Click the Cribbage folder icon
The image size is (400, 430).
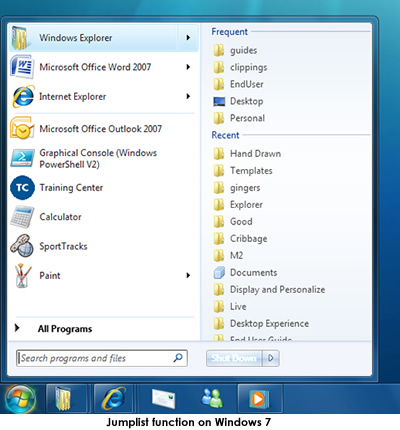[x=219, y=239]
